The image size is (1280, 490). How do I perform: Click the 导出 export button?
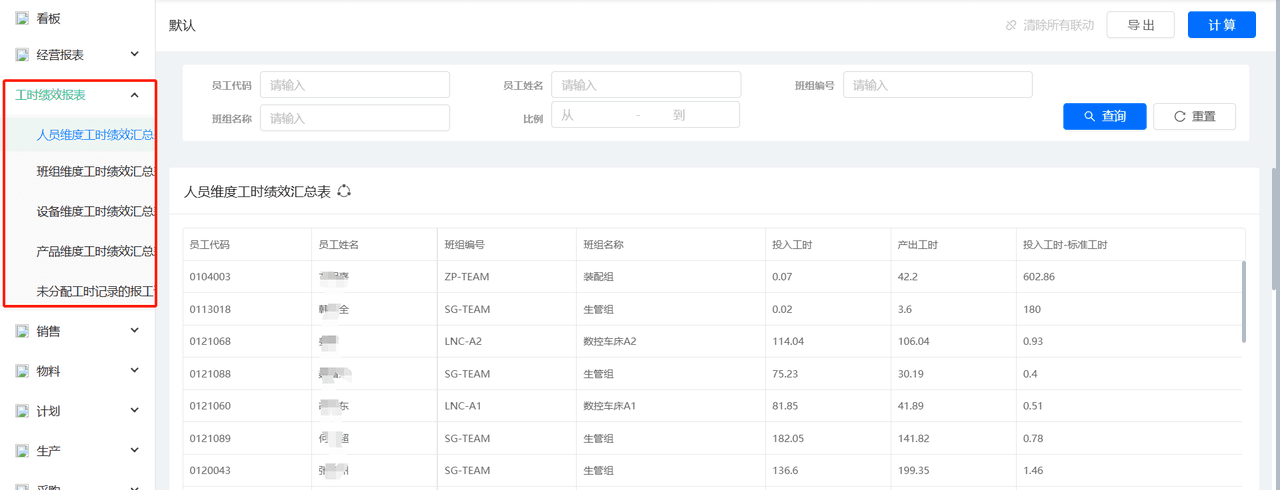1140,25
